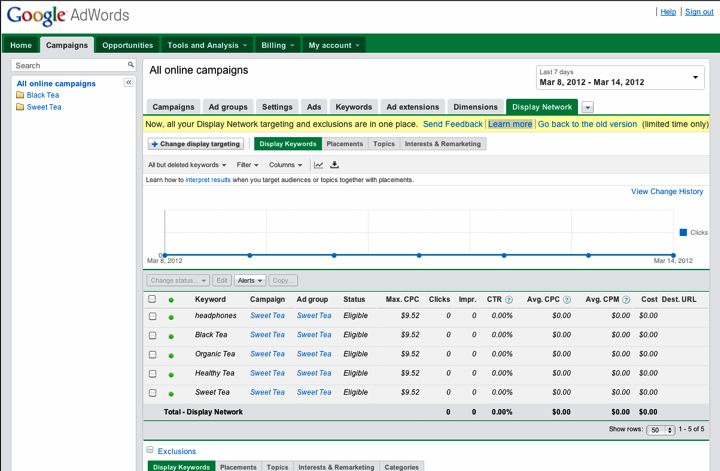Viewport: 720px width, 471px height.
Task: Click the Avg. CPM help icon
Action: [626, 300]
